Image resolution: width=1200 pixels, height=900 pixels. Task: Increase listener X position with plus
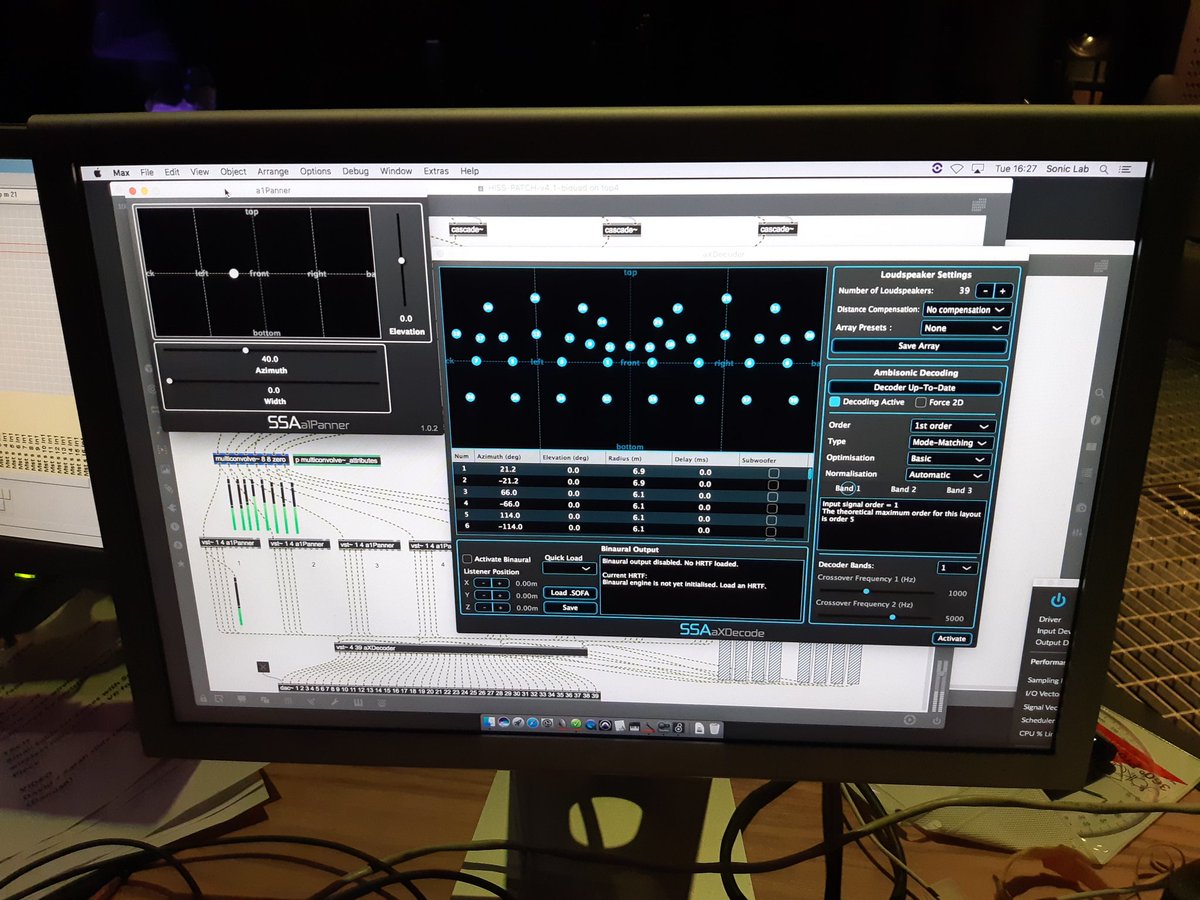click(x=499, y=583)
